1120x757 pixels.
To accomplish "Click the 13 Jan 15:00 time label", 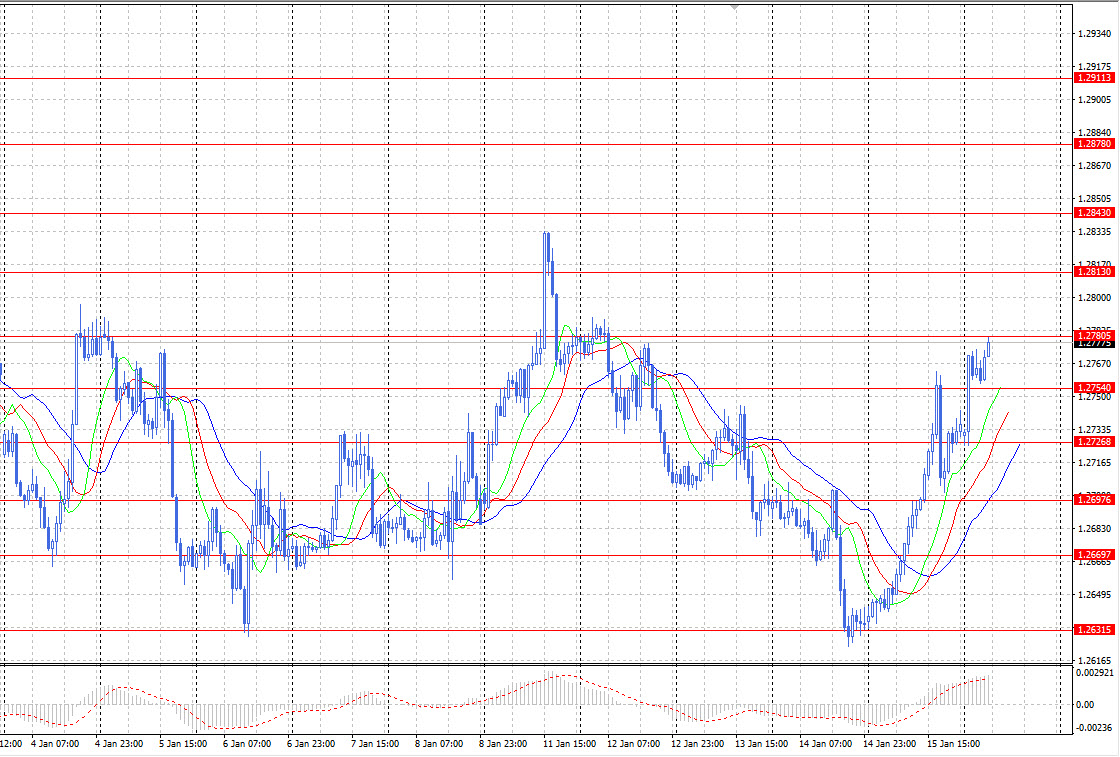I will [762, 744].
